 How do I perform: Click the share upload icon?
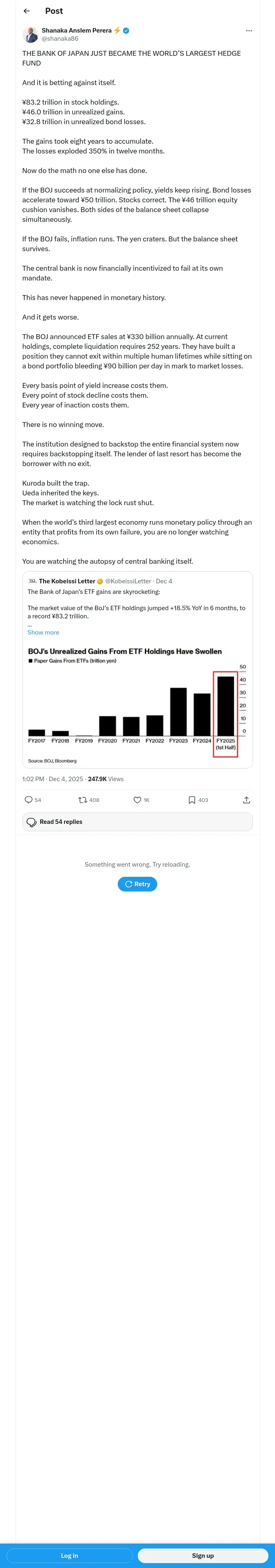point(246,800)
